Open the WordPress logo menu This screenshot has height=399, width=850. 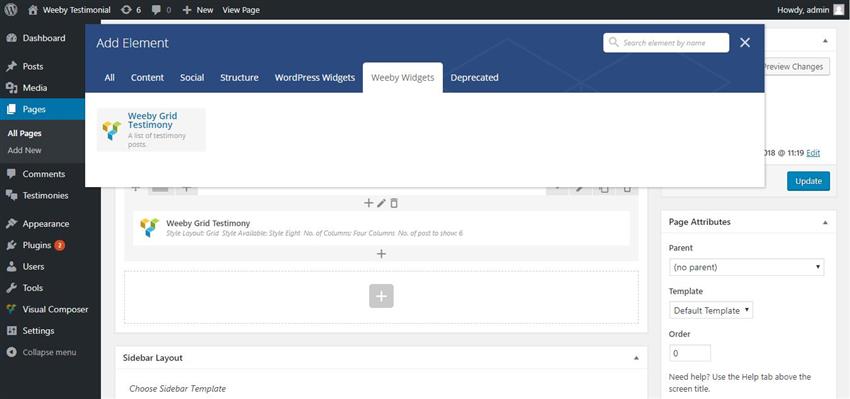11,10
